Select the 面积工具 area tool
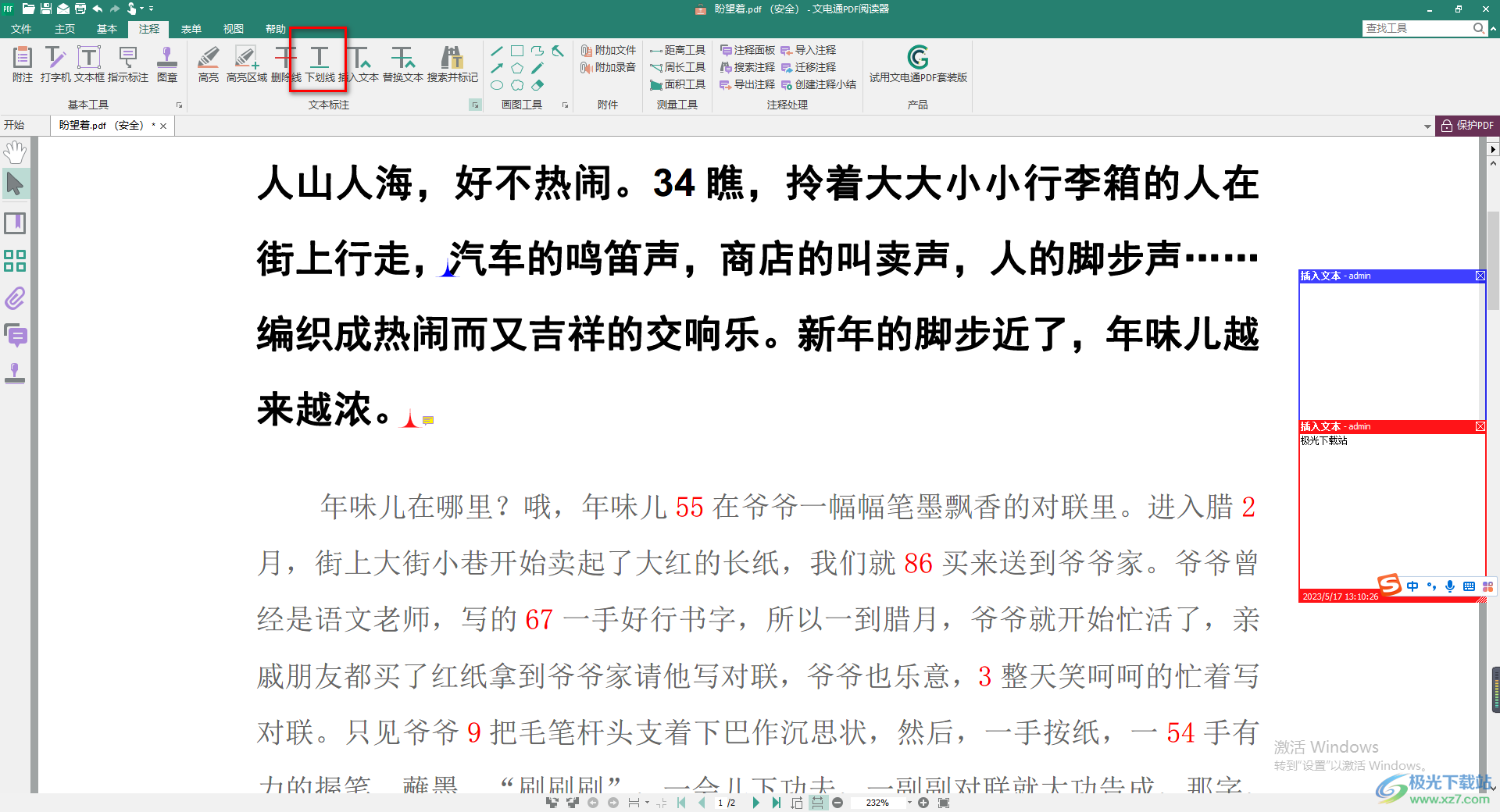Image resolution: width=1500 pixels, height=812 pixels. click(677, 84)
